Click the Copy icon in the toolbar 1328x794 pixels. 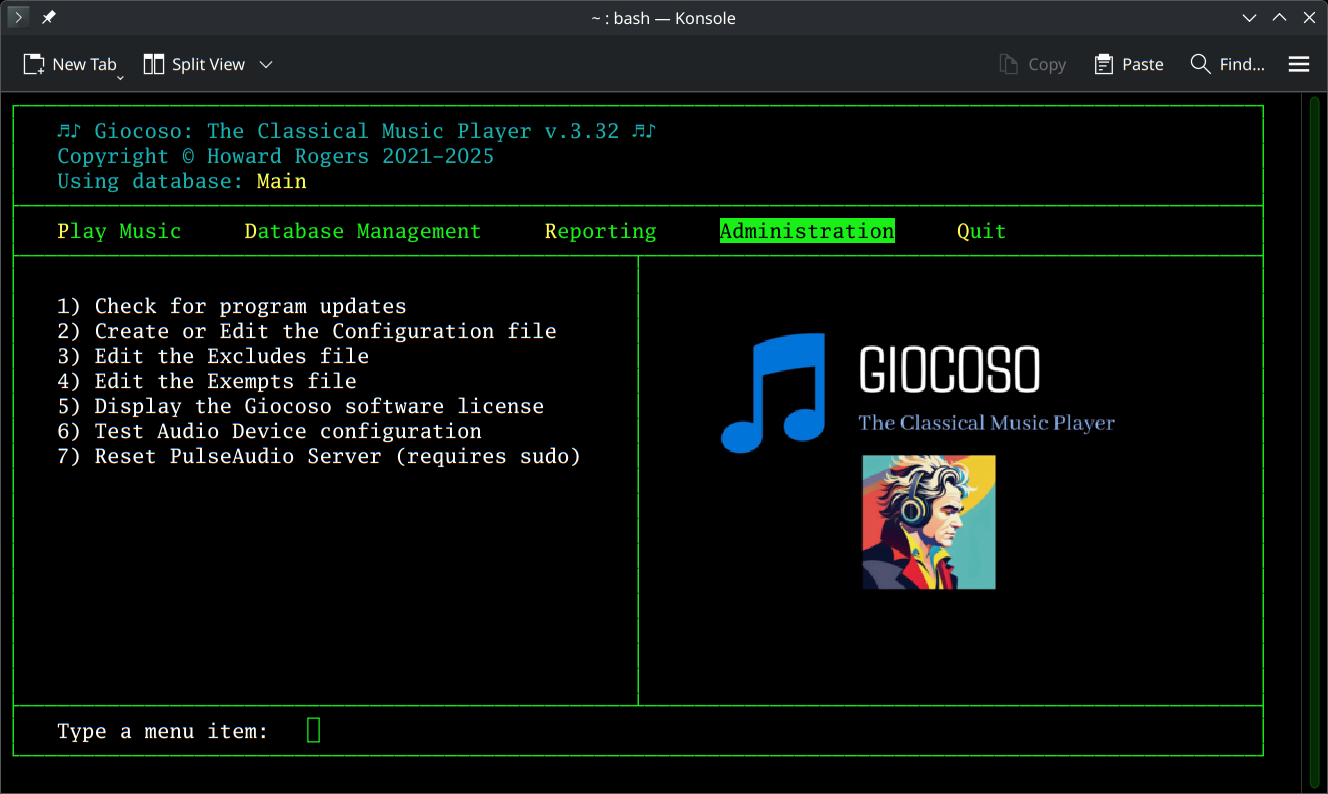coord(1008,63)
